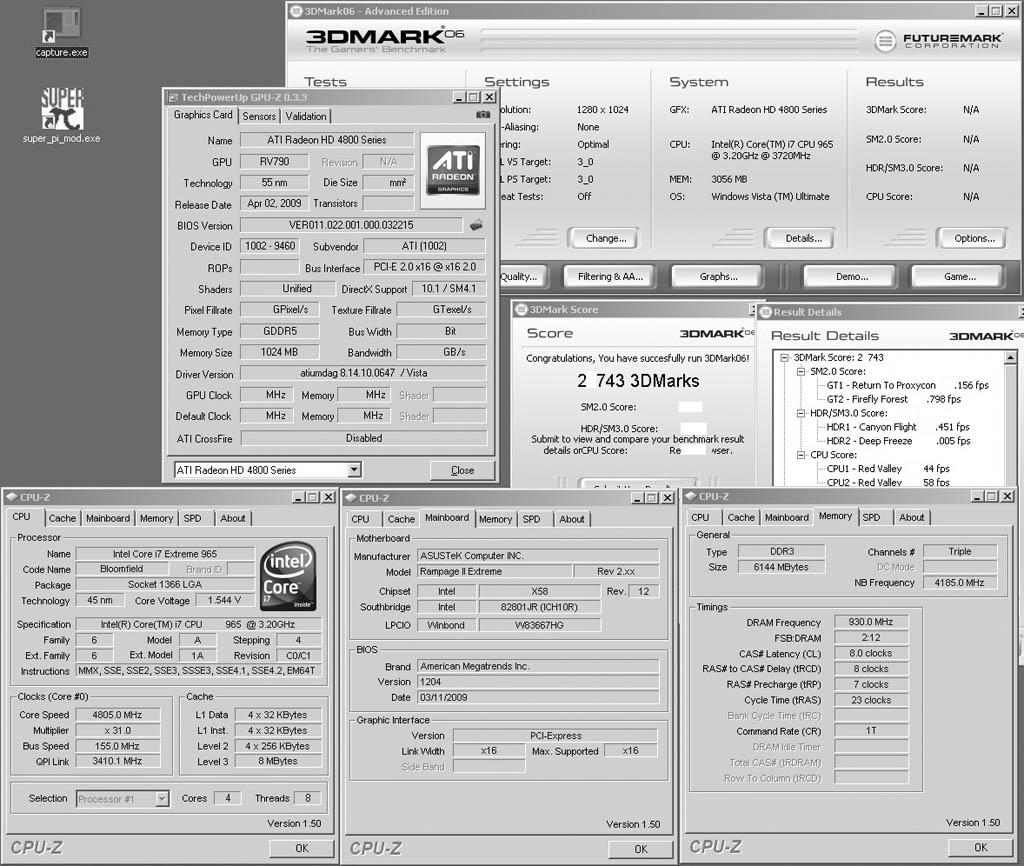
Task: Open Mainboard tab in the CPU-Z CPU window
Action: click(x=108, y=518)
